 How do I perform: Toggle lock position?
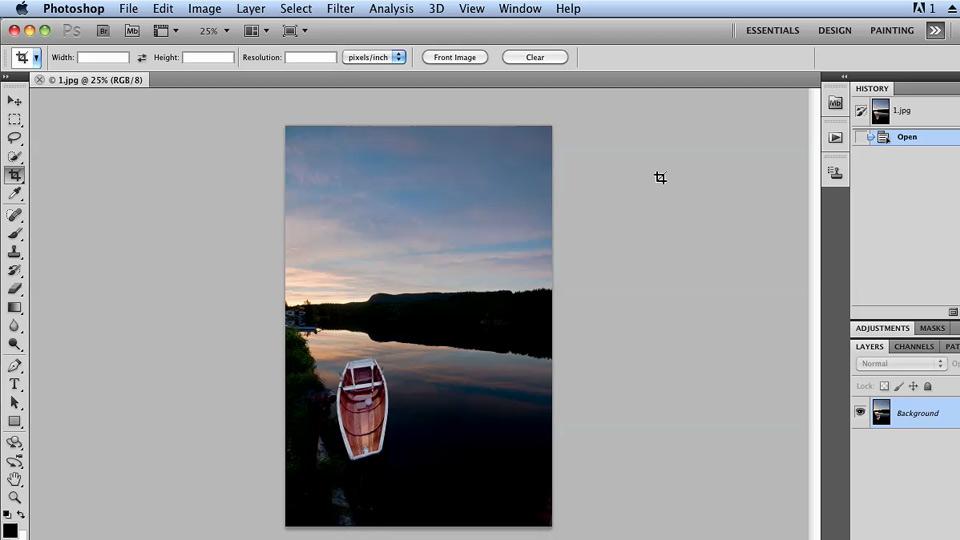[913, 386]
